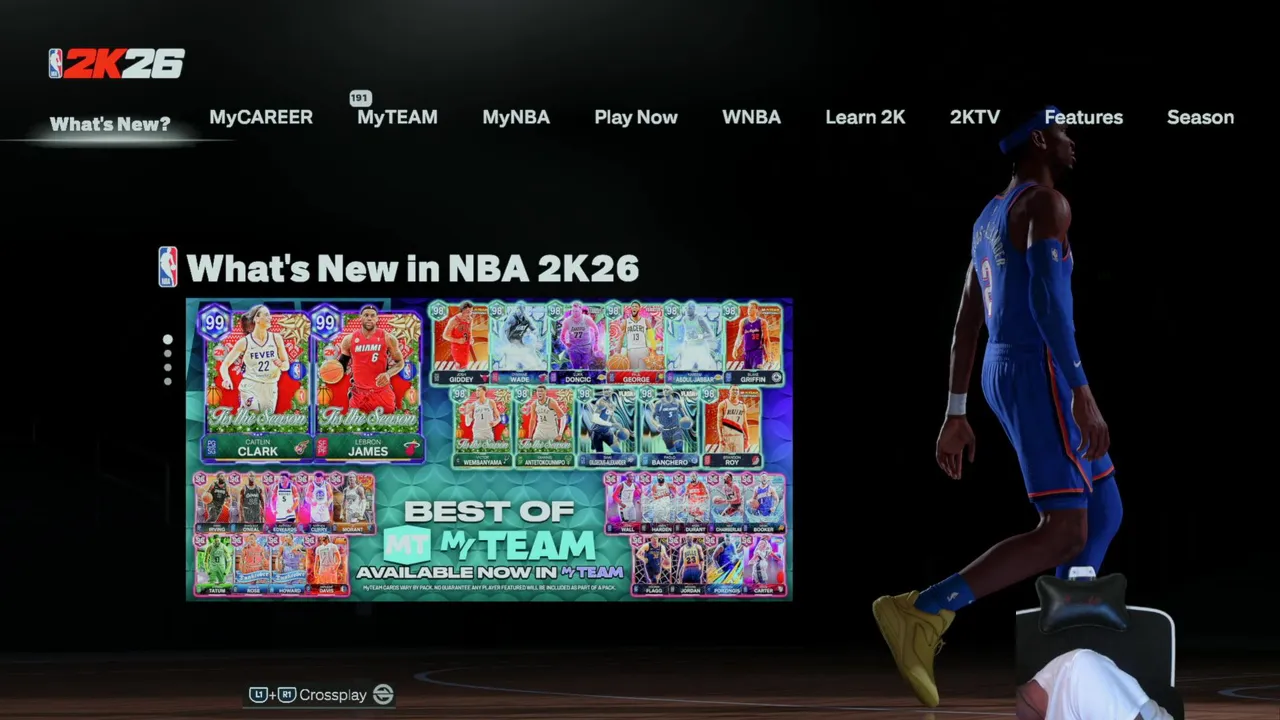Click the Best of MyTEAM banner title
Screen dimensions: 1280x720
[x=490, y=530]
